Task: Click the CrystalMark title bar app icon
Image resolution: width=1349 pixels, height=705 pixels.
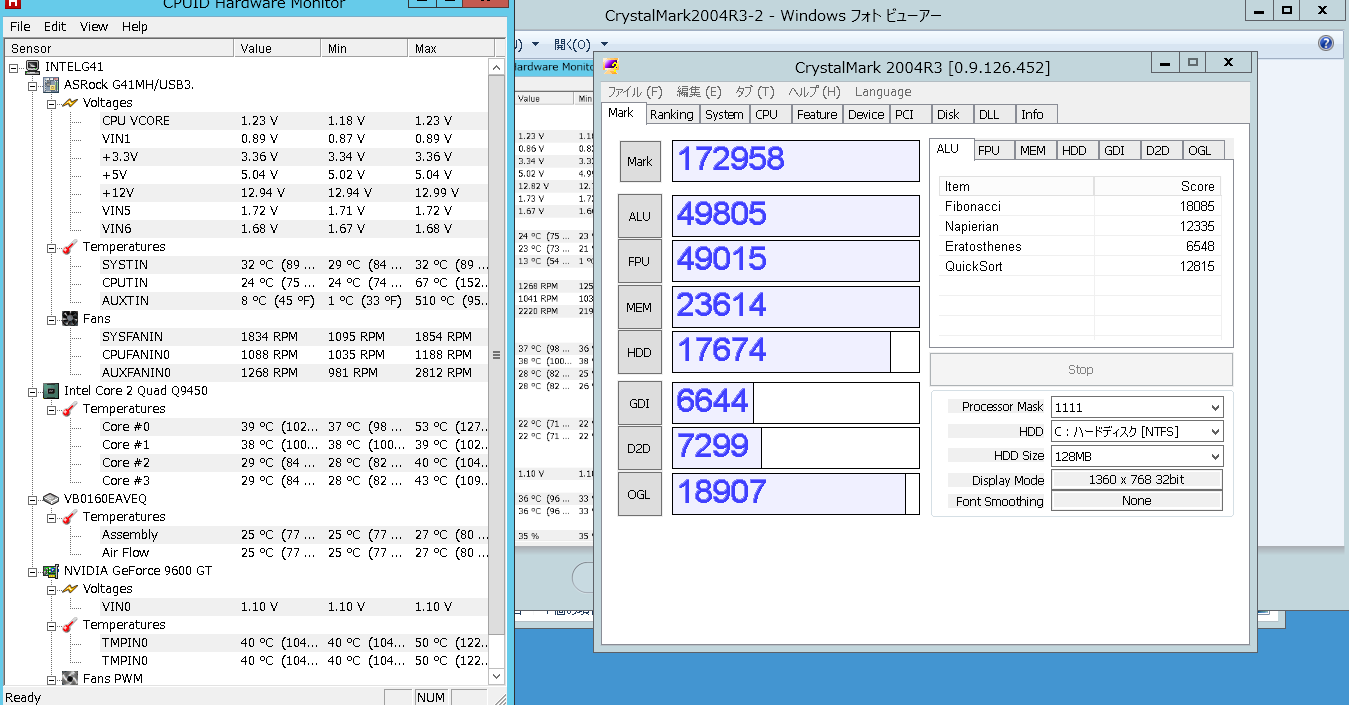Action: pyautogui.click(x=612, y=67)
